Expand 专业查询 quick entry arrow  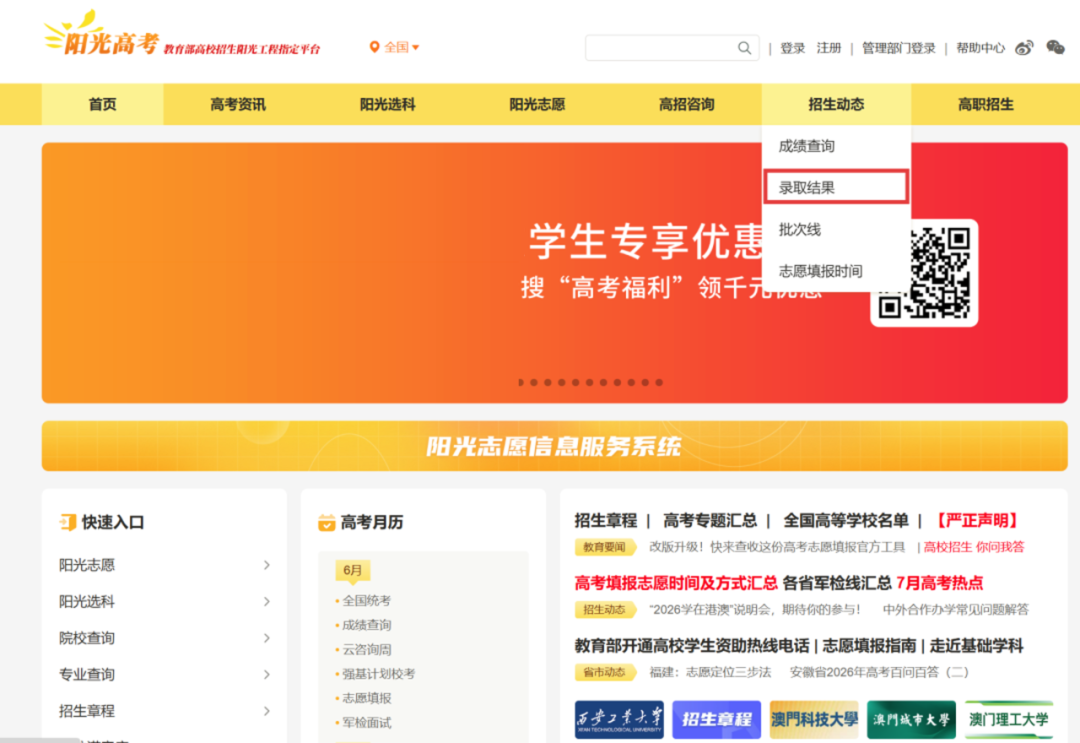coord(267,675)
